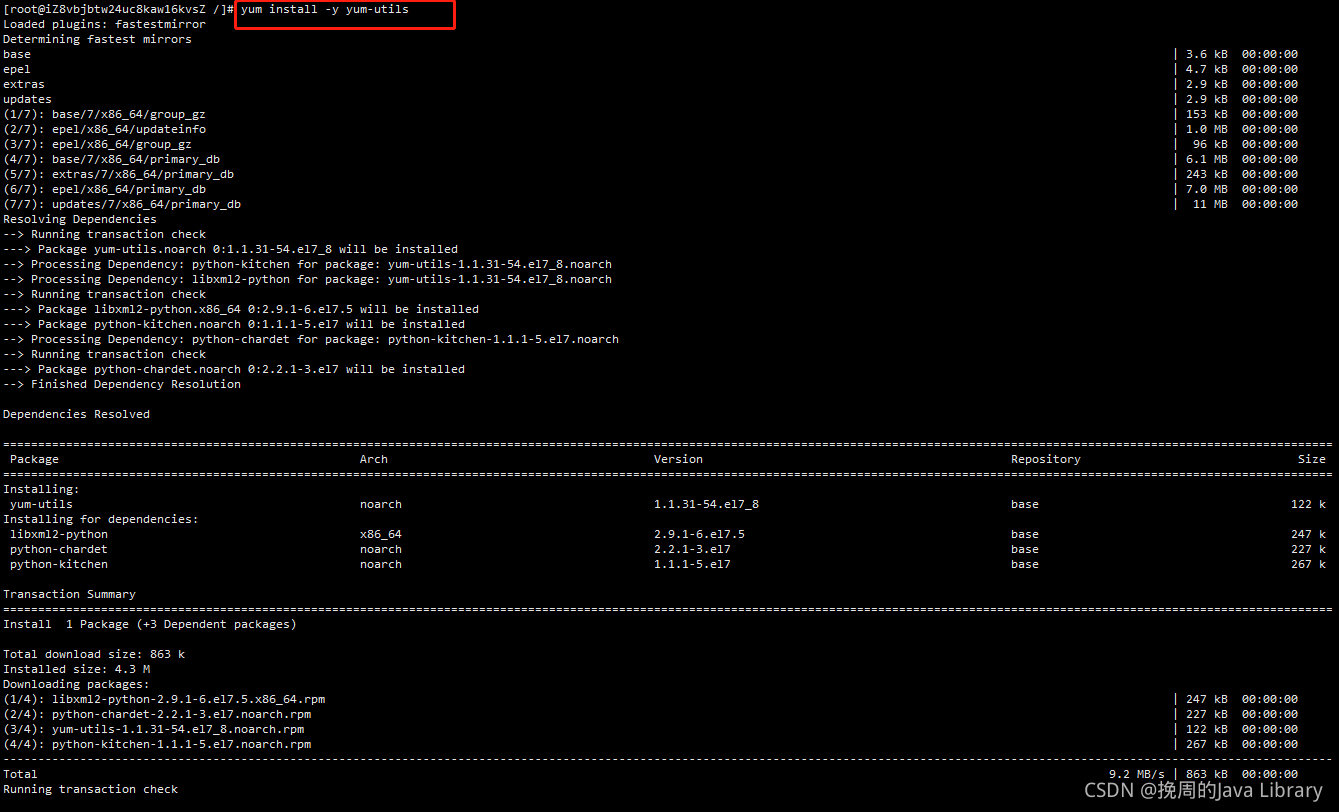Click 'Downloading packages:' line
Viewport: 1339px width, 812px height.
coord(76,684)
